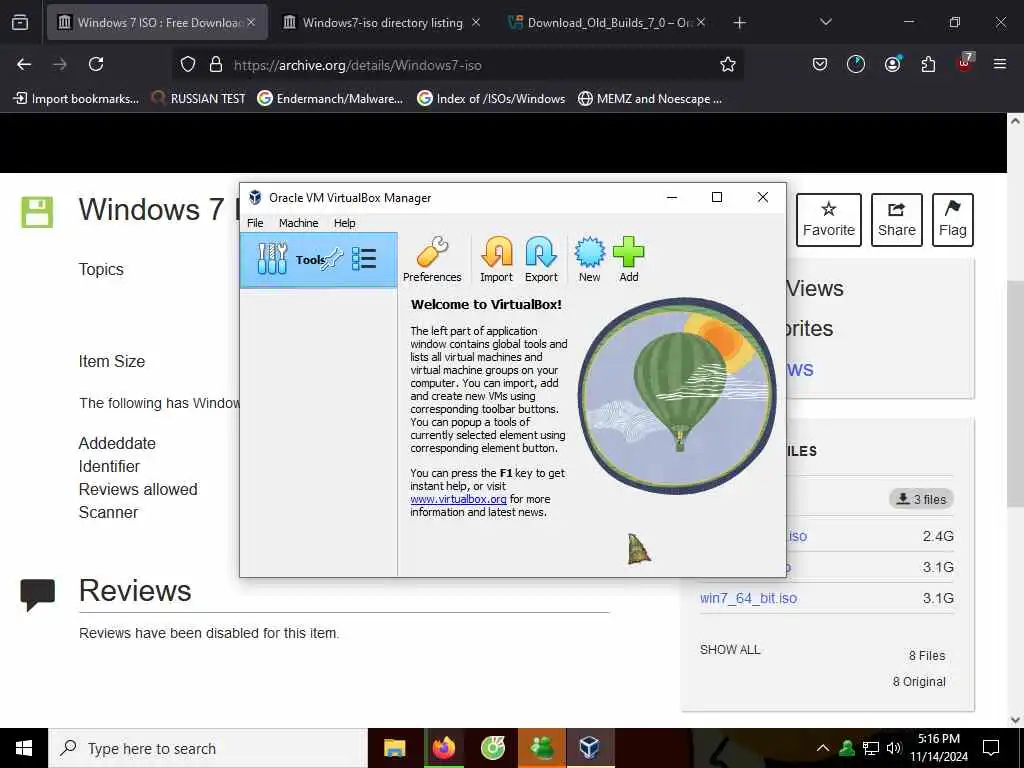Show hidden system tray icons
The image size is (1024, 768).
823,748
